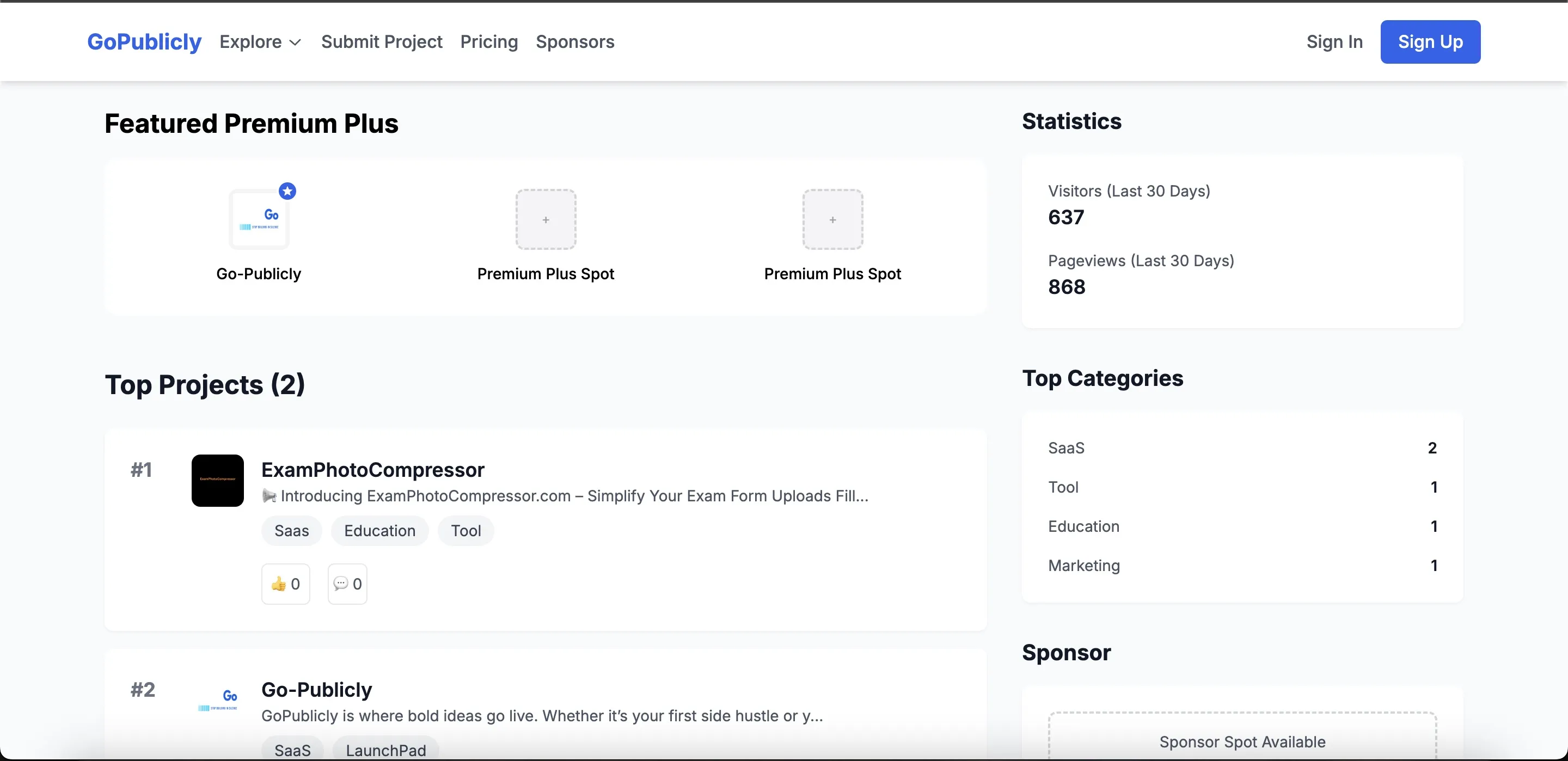Upvote ExamPhotoCompressor with thumbs-up button

(285, 583)
